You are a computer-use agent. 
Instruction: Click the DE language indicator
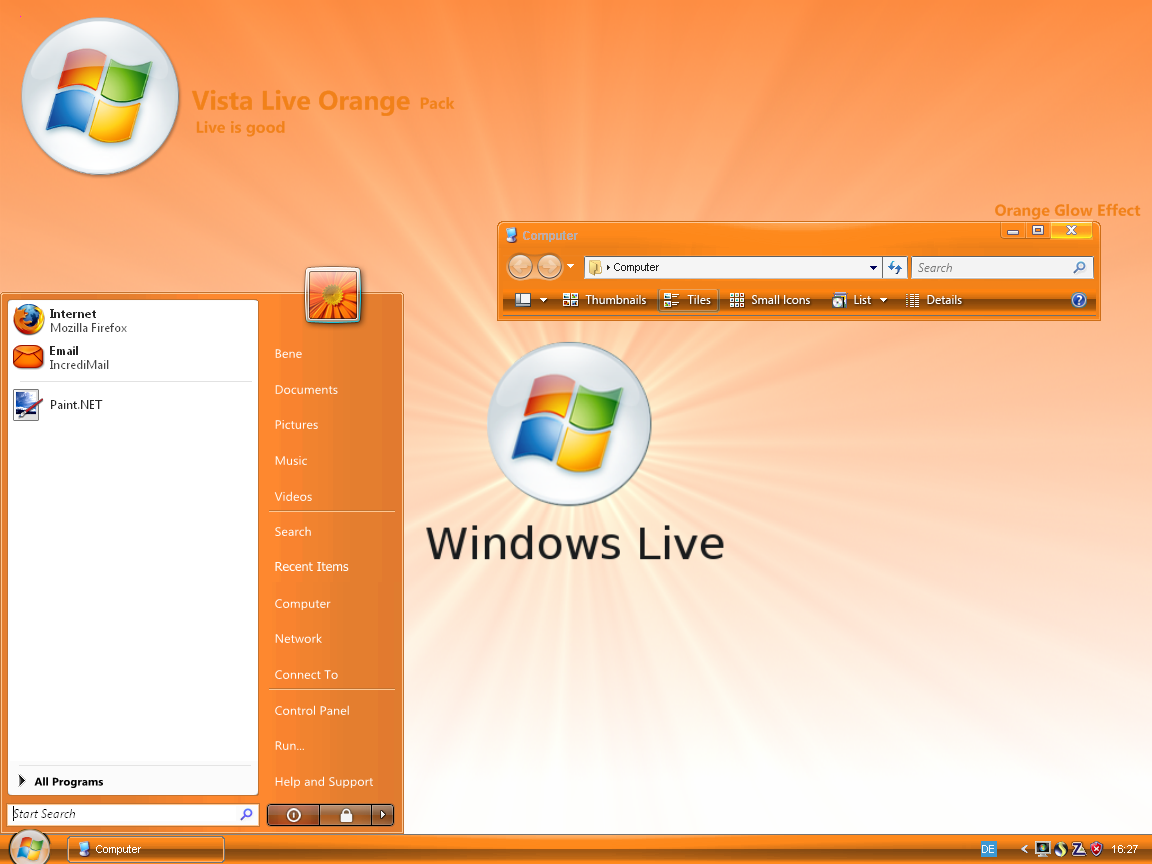(x=988, y=849)
